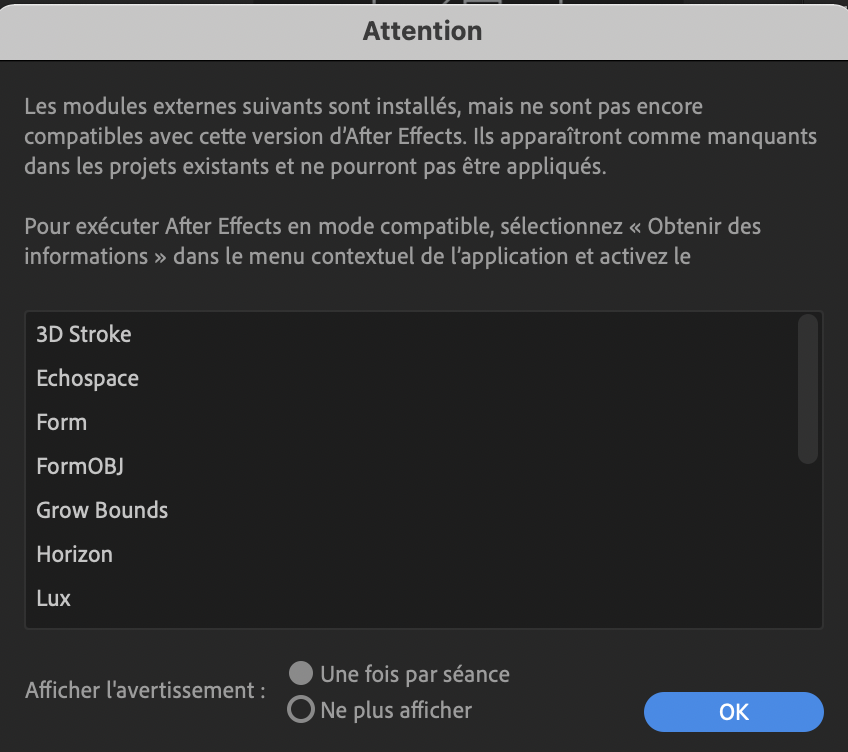Select Echospace in the plug-in list
This screenshot has width=848, height=752.
click(x=88, y=378)
